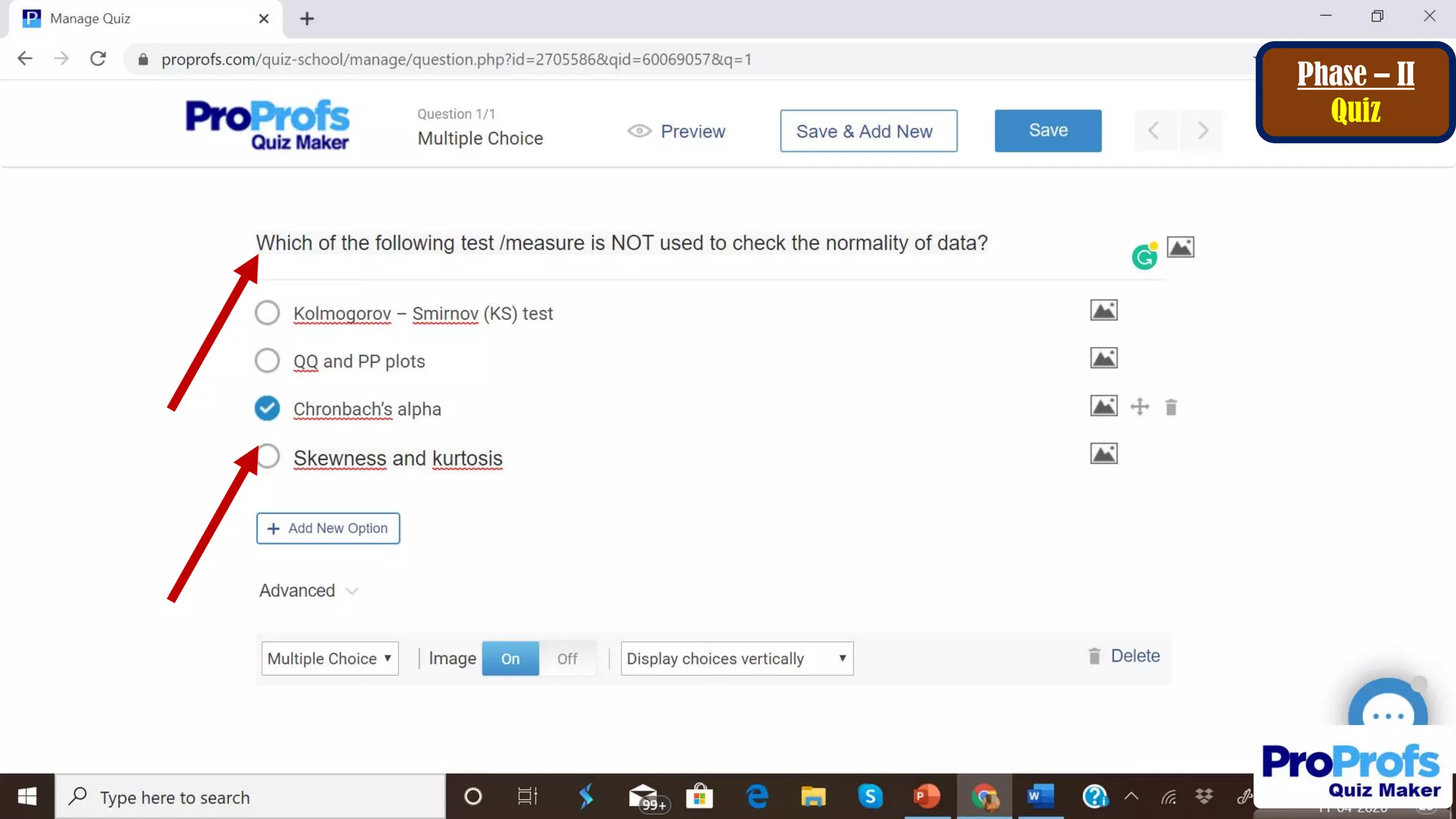The width and height of the screenshot is (1456, 819).
Task: Click the image icon beside the question text
Action: pos(1180,247)
